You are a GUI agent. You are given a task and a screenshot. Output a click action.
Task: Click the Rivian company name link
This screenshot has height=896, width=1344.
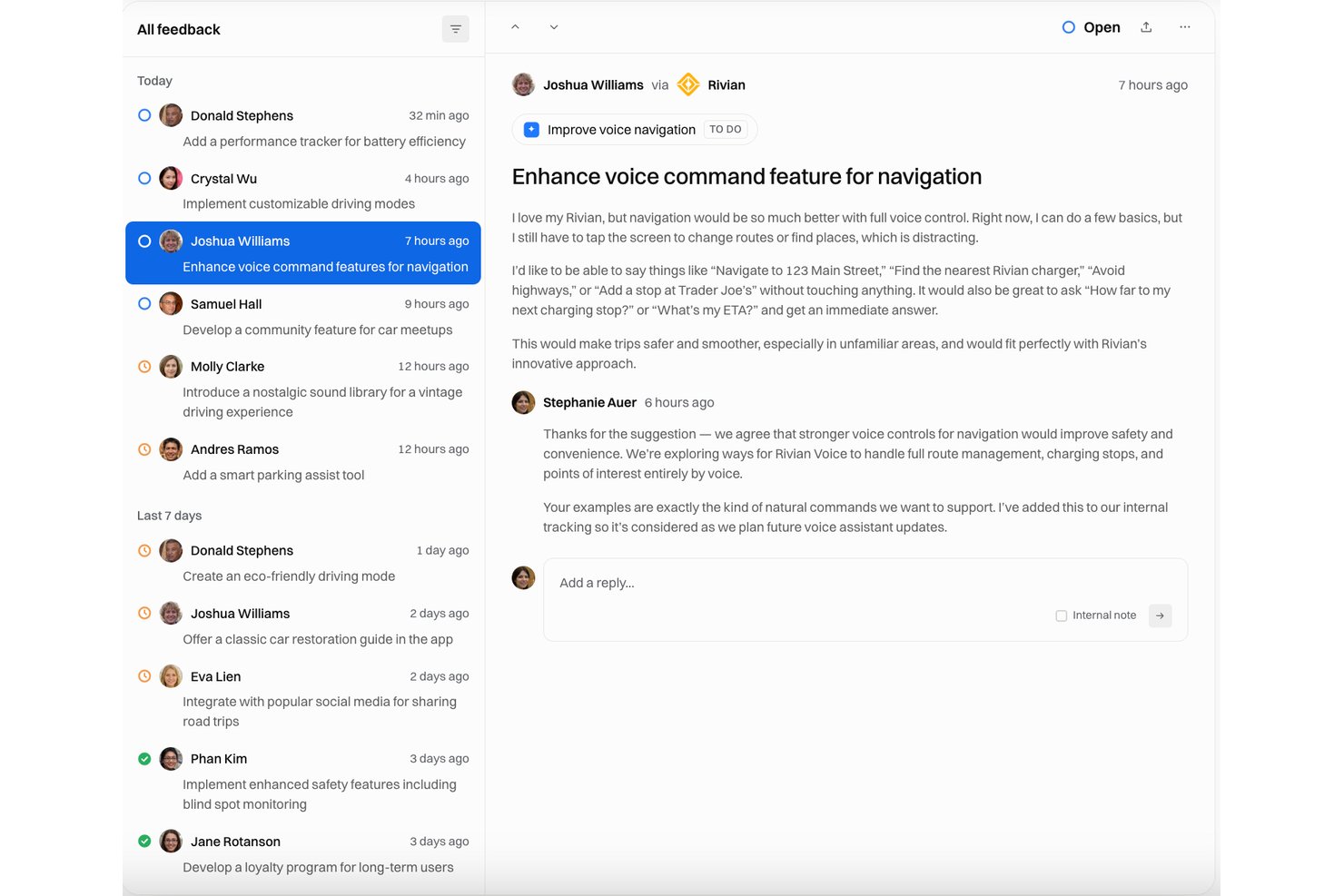coord(726,84)
